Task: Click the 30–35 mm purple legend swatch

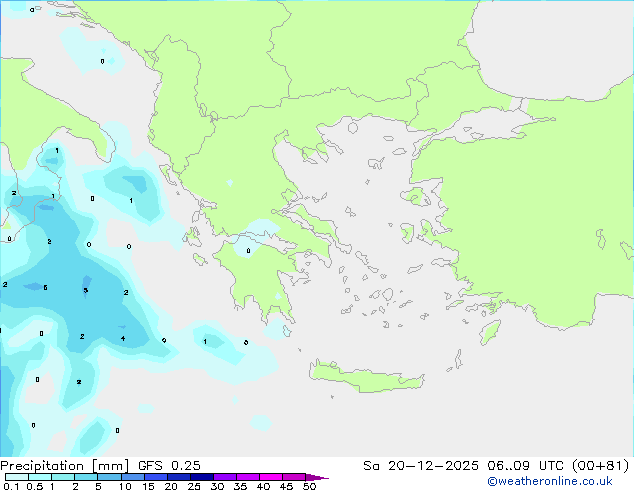Action: click(x=225, y=477)
